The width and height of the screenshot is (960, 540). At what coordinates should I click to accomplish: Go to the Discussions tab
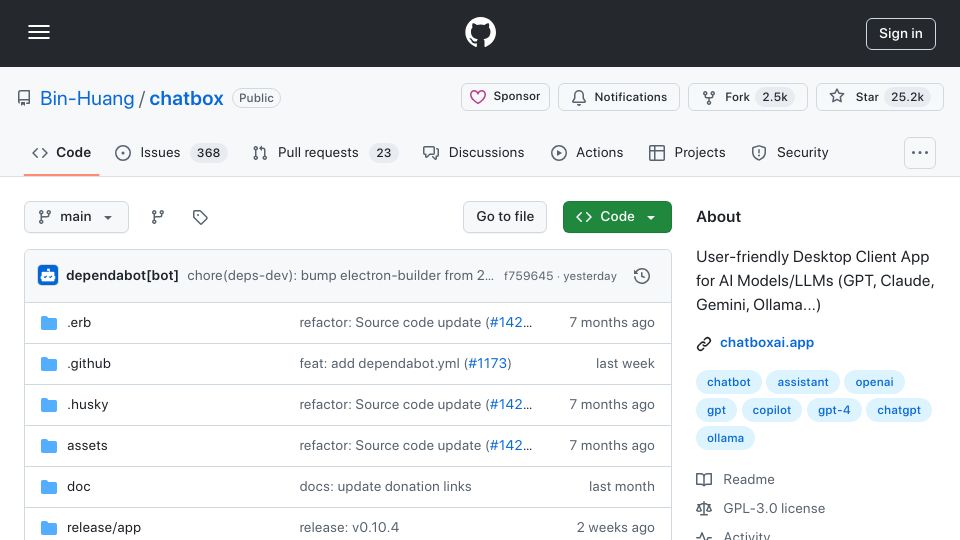(x=473, y=152)
